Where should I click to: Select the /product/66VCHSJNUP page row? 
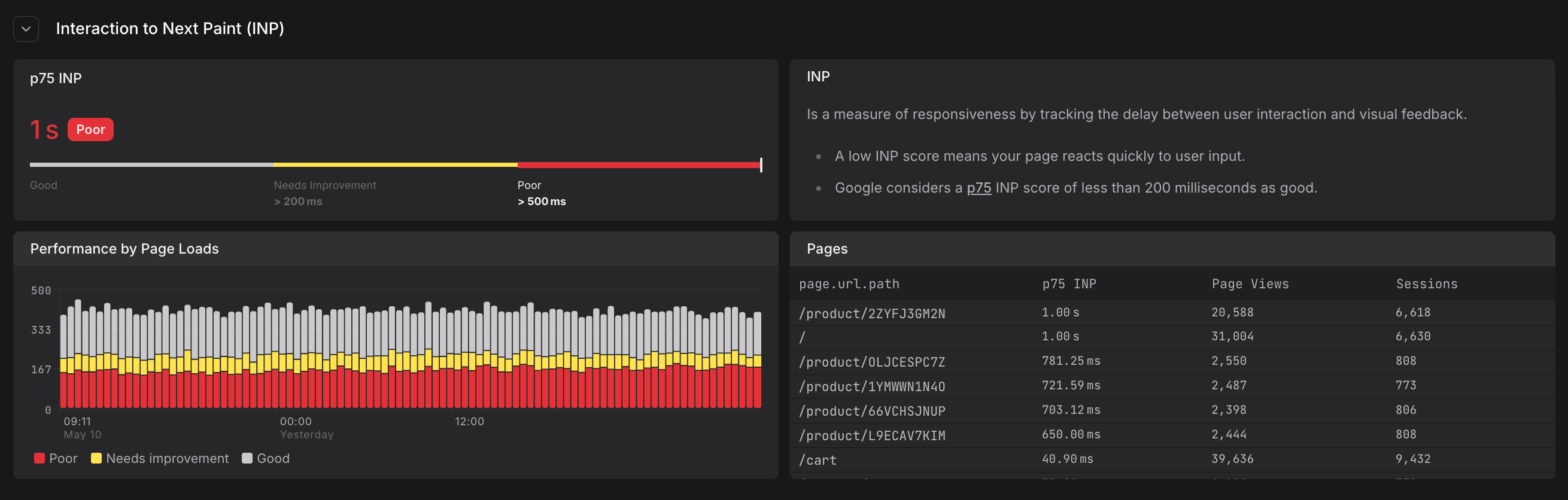pos(1172,411)
